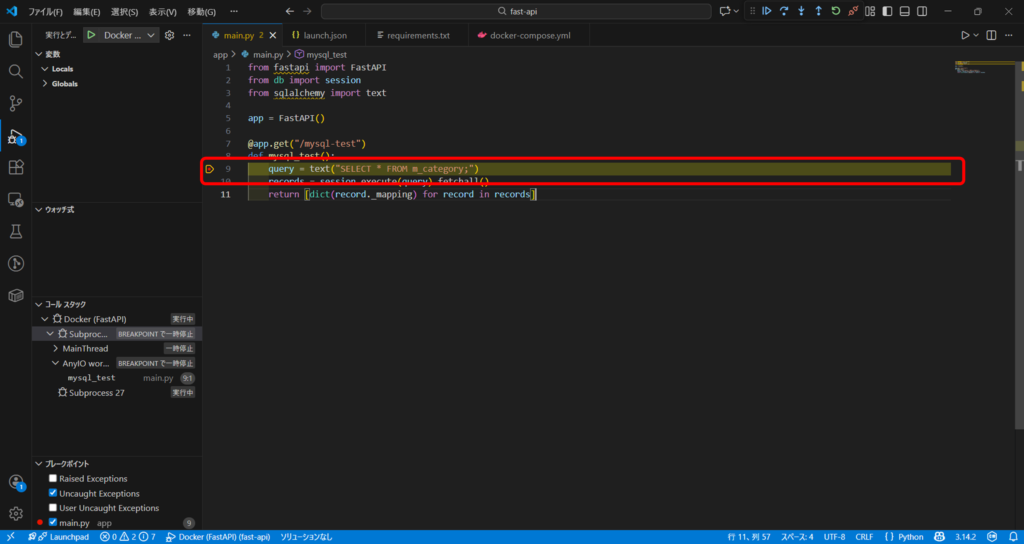Disconnect the debugger with the red plug icon
The image size is (1024, 544).
tap(852, 11)
